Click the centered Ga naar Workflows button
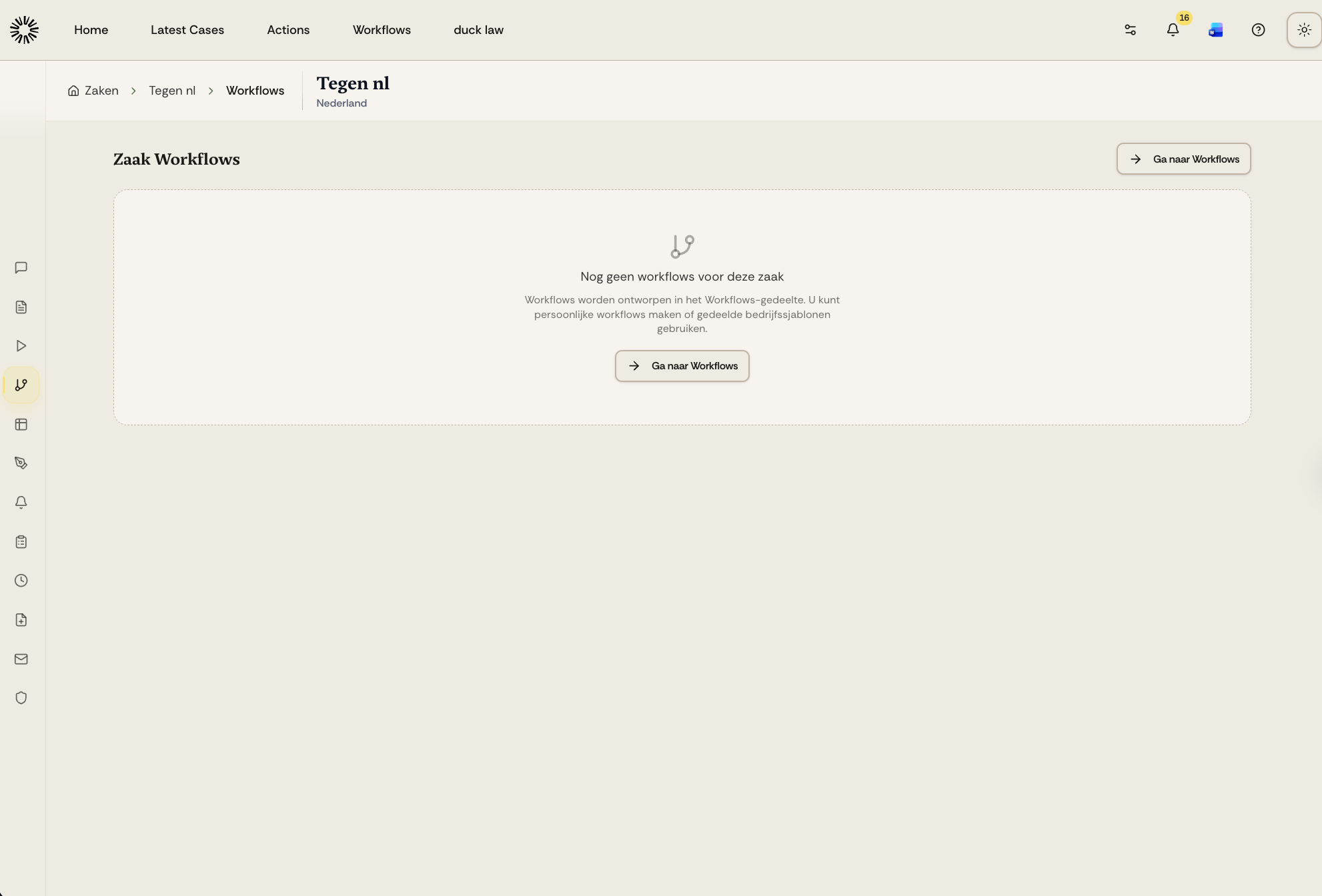1322x896 pixels. click(x=682, y=366)
